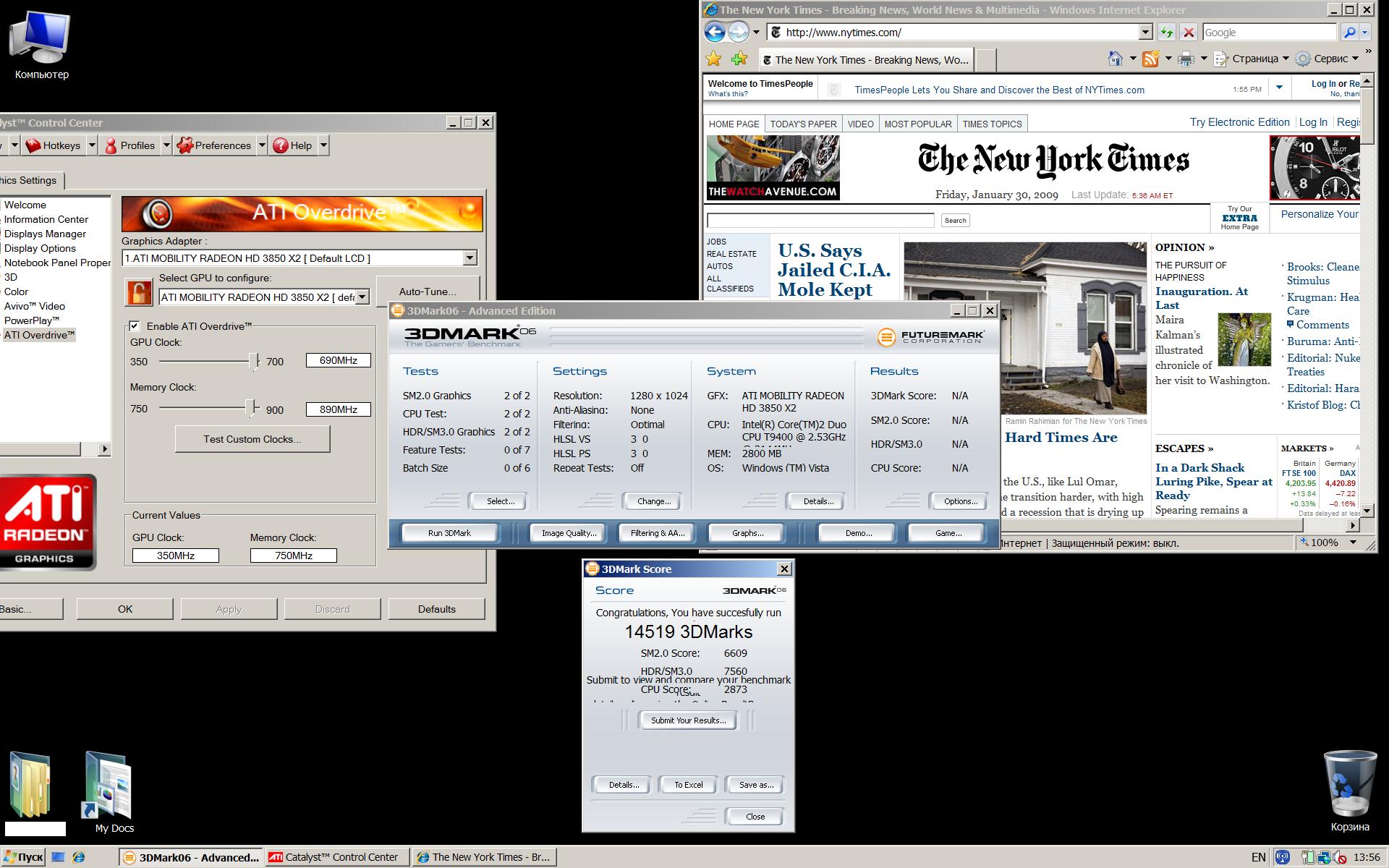Click the muted volume tray icon
Viewport: 1389px width, 868px height.
(x=1339, y=857)
